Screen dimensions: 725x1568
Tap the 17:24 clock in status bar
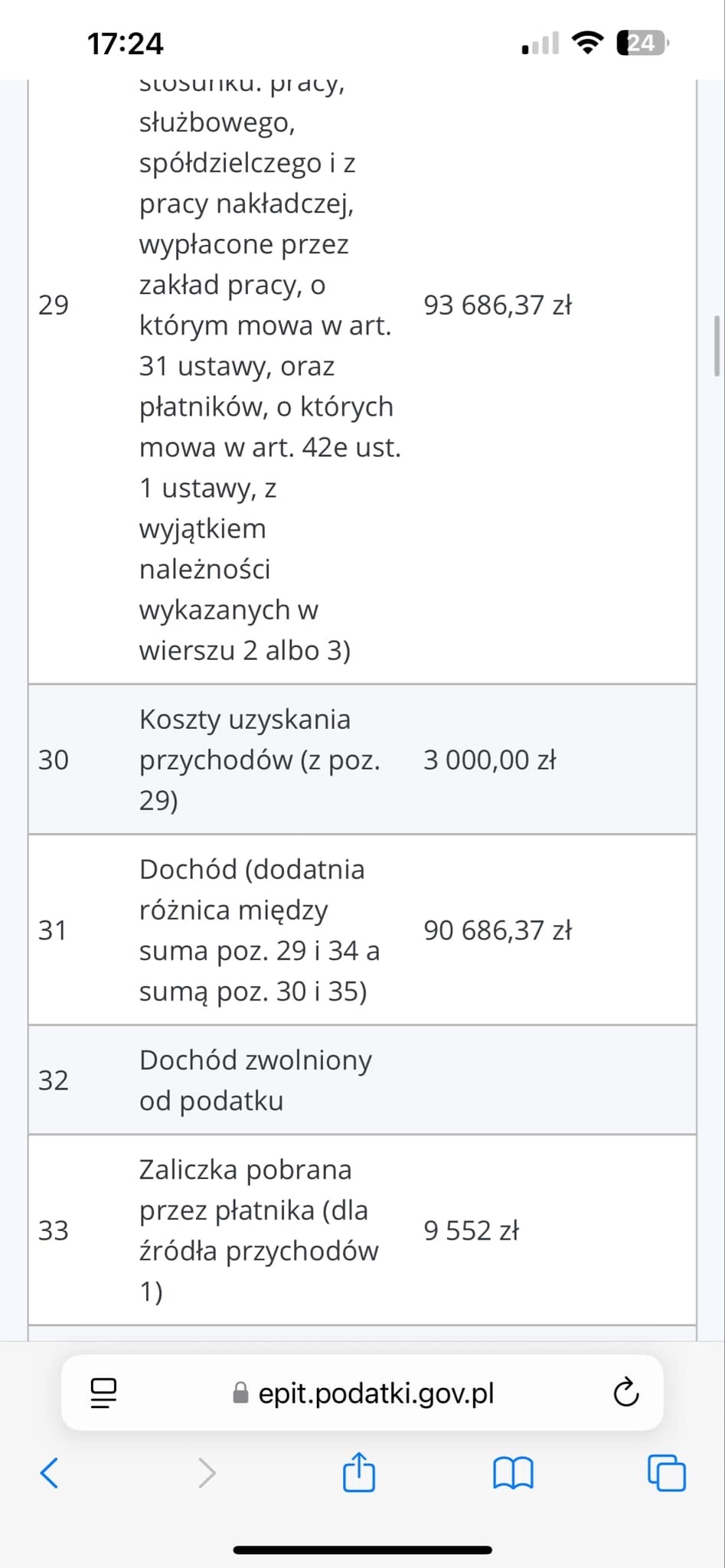click(125, 44)
